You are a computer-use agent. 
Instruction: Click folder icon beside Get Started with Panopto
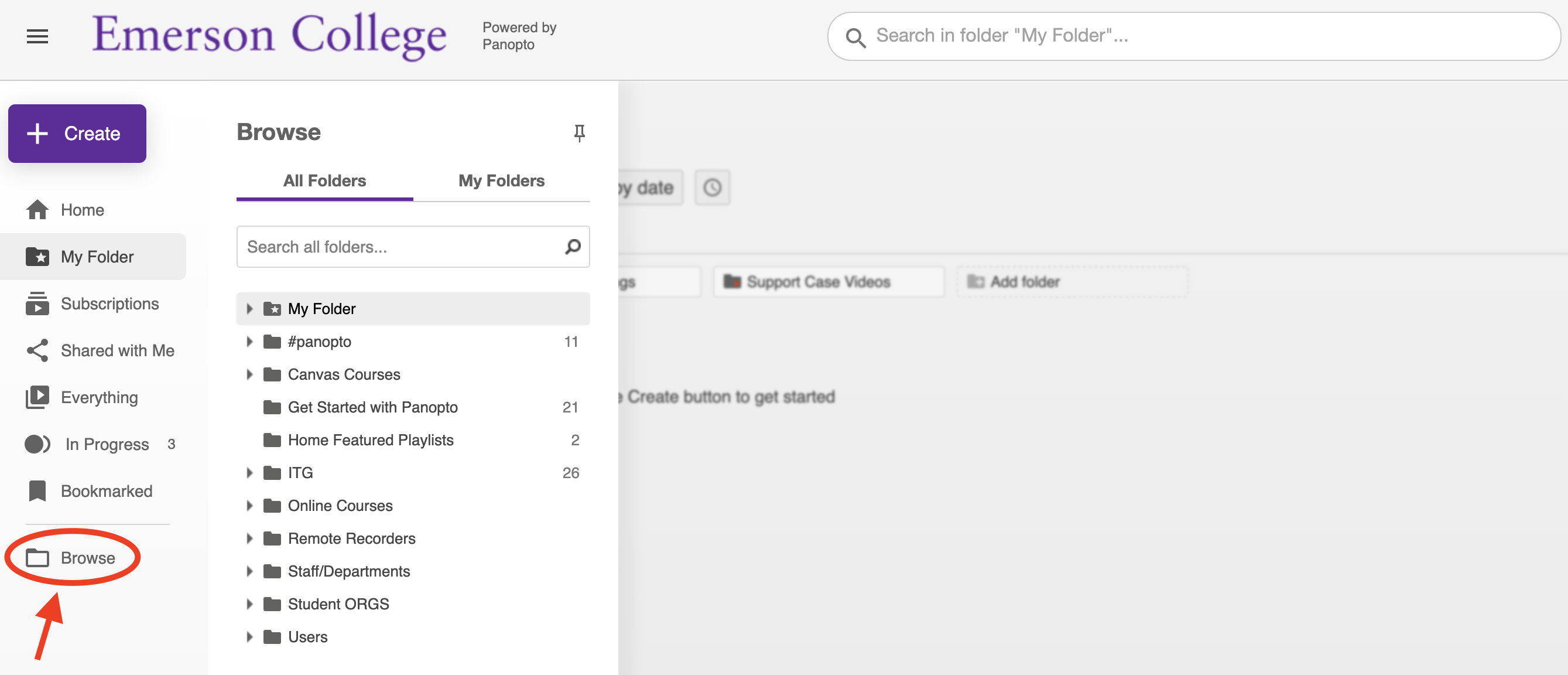(272, 408)
